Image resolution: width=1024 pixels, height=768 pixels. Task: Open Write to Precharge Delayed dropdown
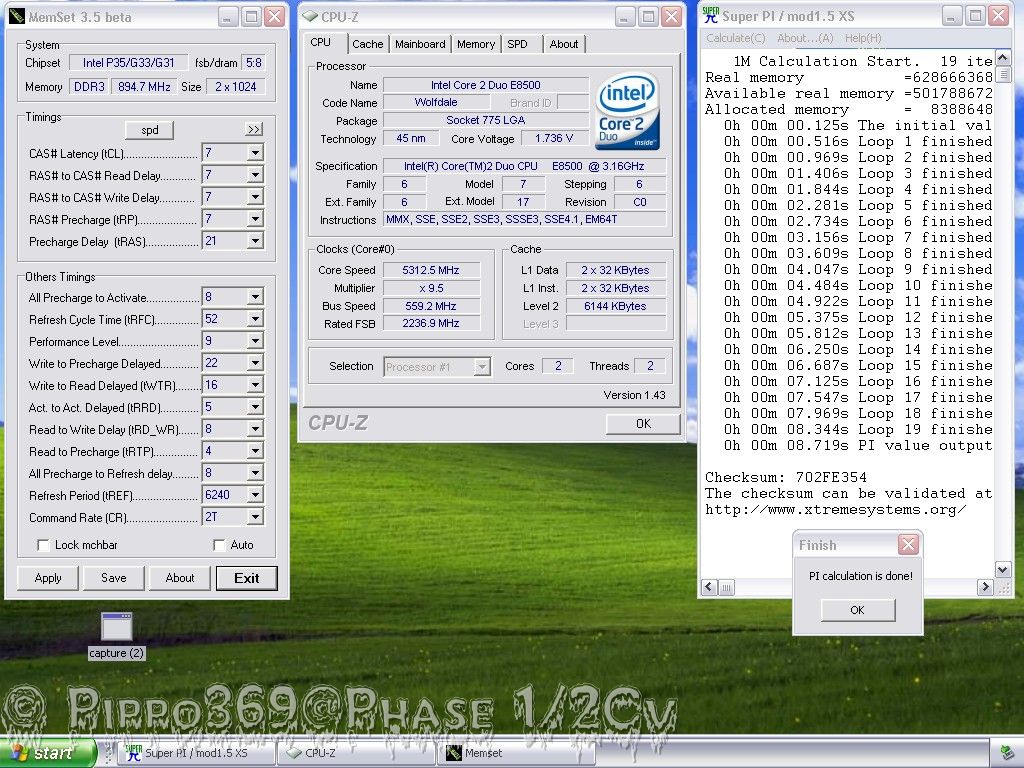click(x=255, y=363)
